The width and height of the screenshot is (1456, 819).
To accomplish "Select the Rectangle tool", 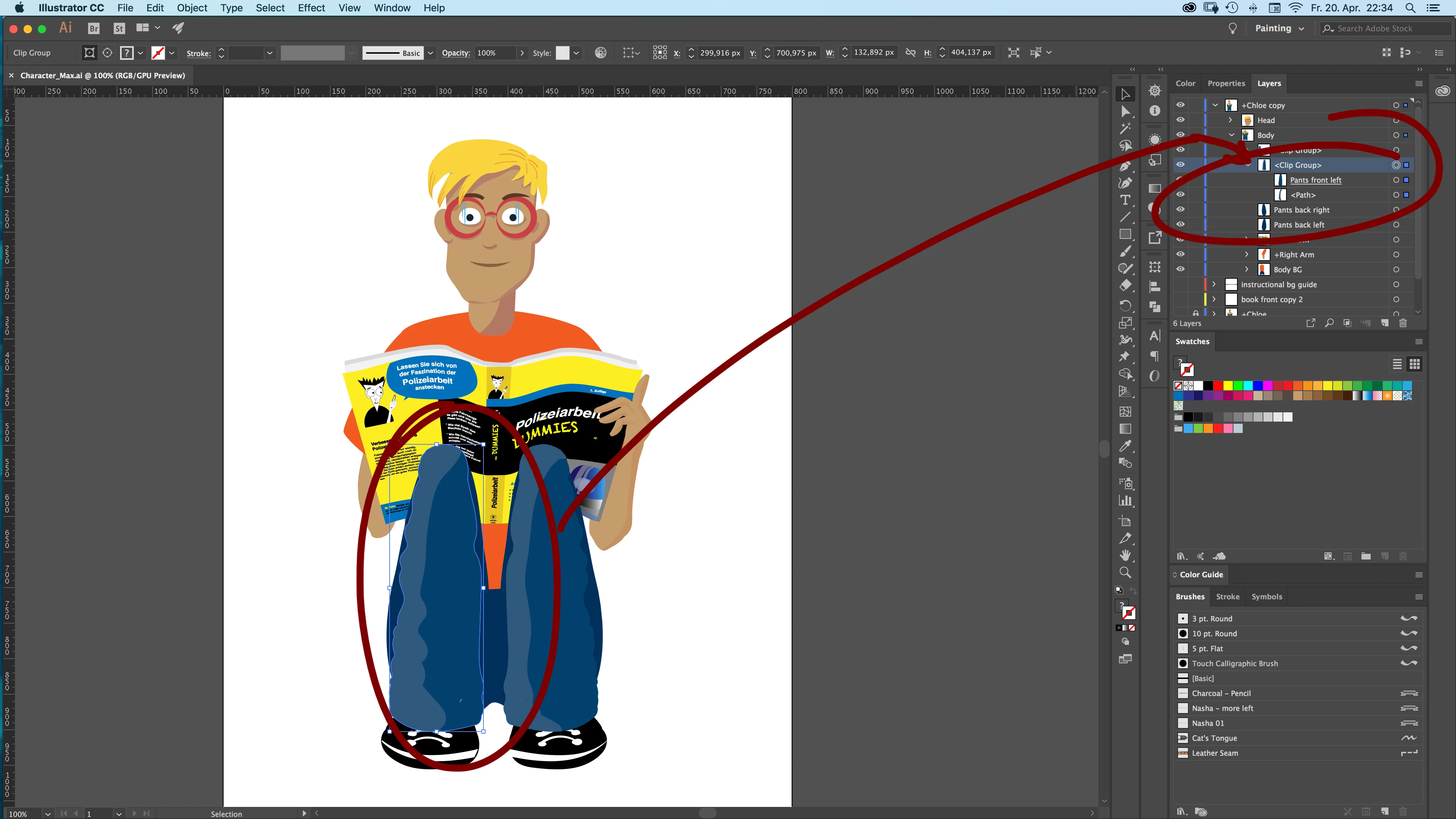I will click(1125, 234).
